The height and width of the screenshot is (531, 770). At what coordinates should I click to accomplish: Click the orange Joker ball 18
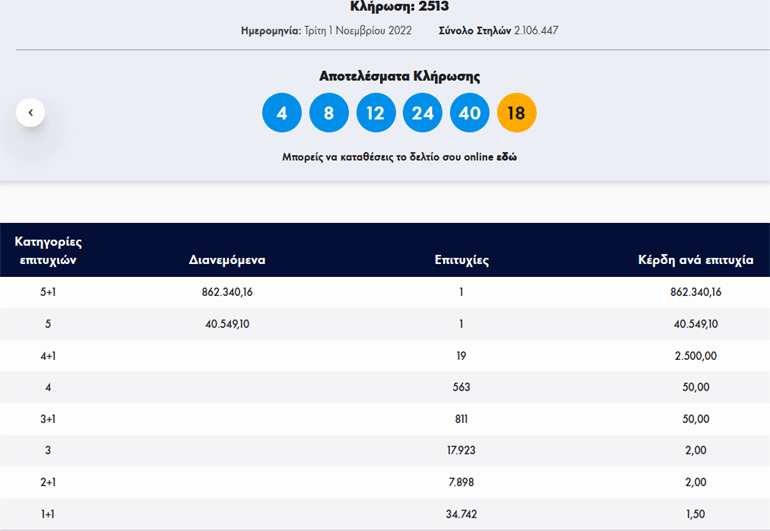coord(516,113)
